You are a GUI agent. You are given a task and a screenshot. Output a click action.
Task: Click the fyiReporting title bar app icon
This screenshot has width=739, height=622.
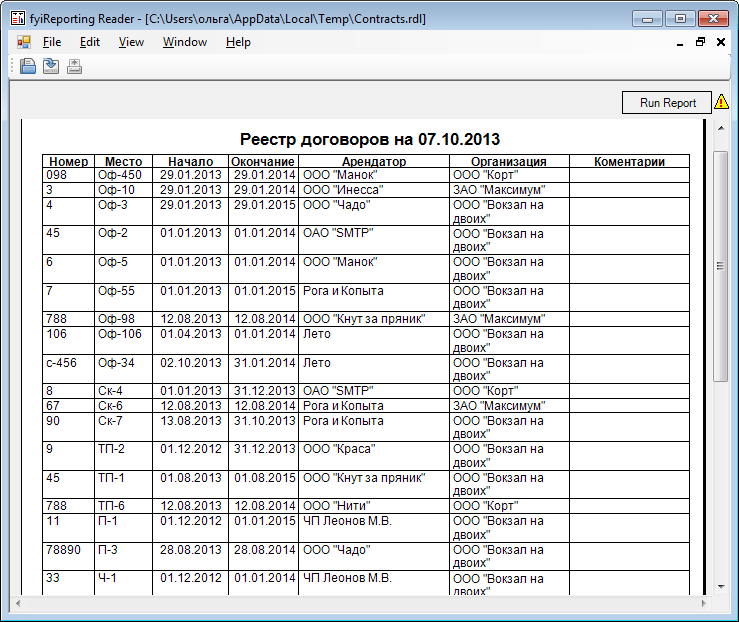17,18
